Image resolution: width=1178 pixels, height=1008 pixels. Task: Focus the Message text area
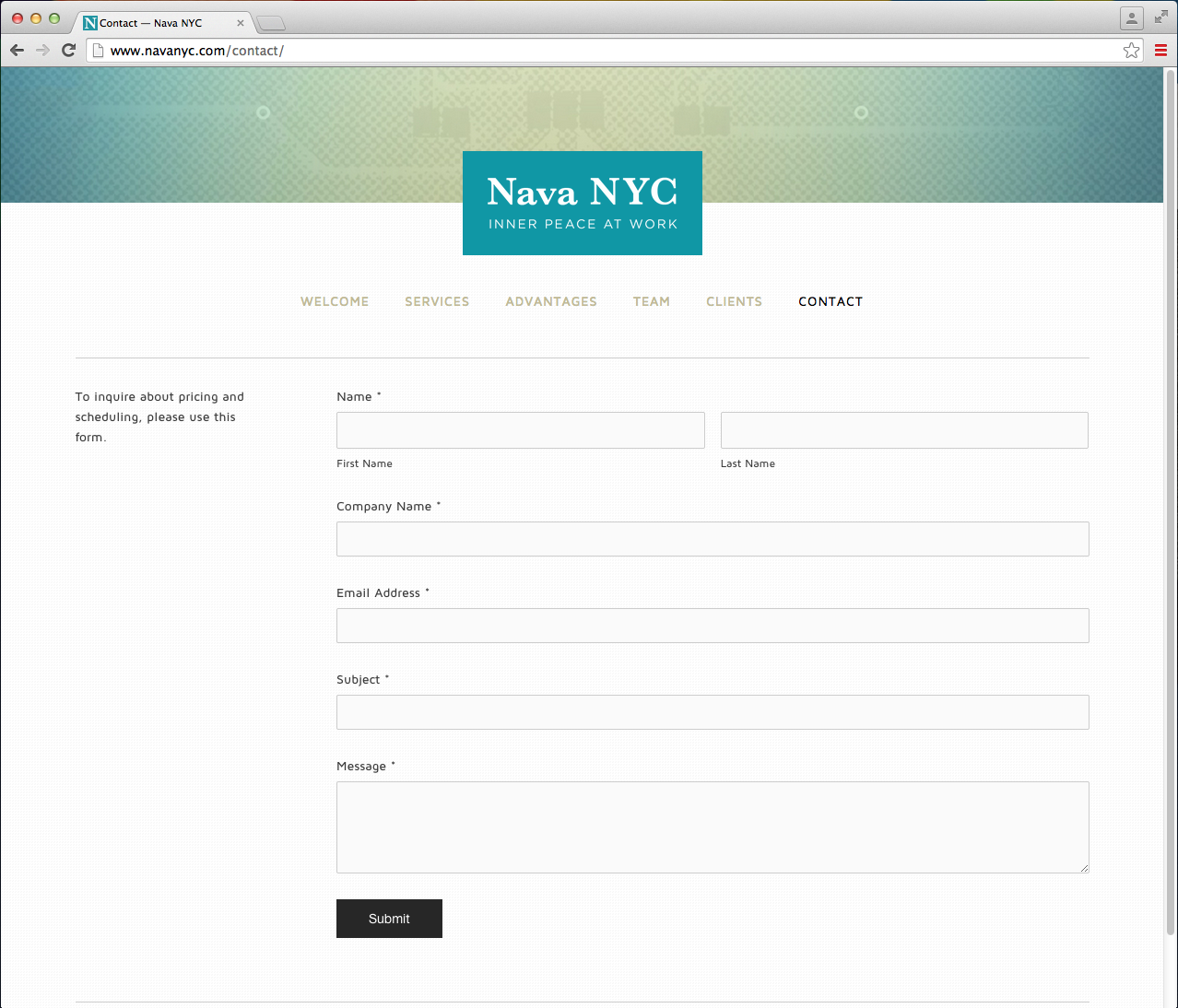(713, 827)
